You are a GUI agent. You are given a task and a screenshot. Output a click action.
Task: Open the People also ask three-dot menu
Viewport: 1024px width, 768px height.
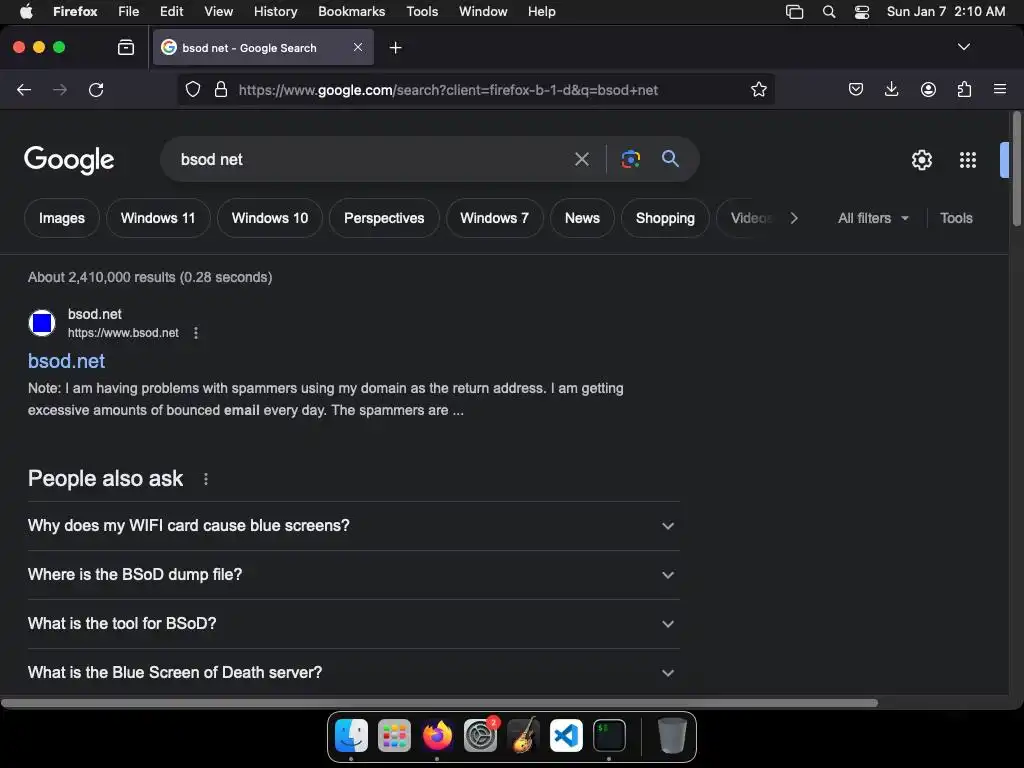[206, 479]
